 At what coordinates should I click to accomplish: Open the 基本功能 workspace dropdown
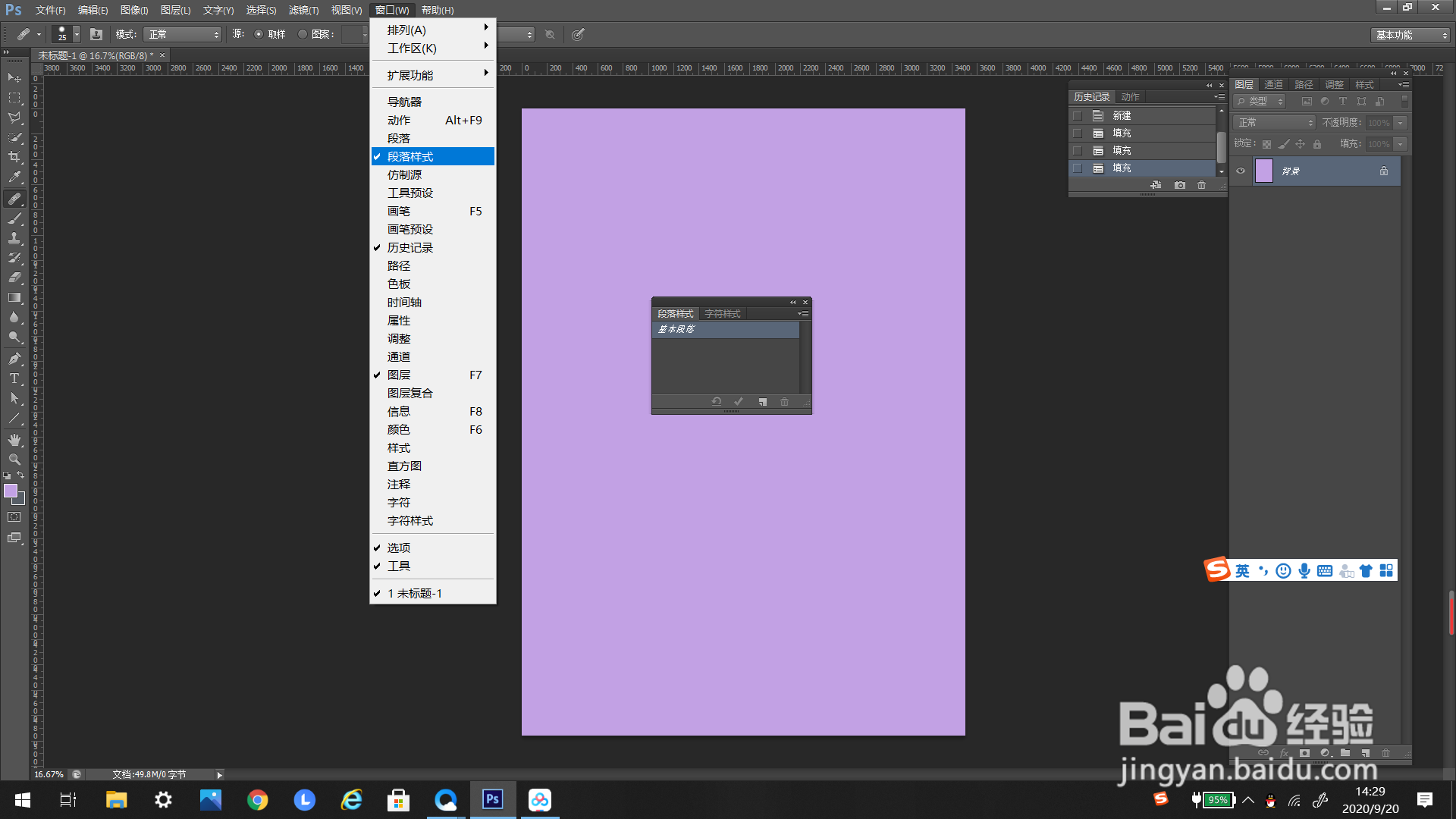coord(1410,35)
